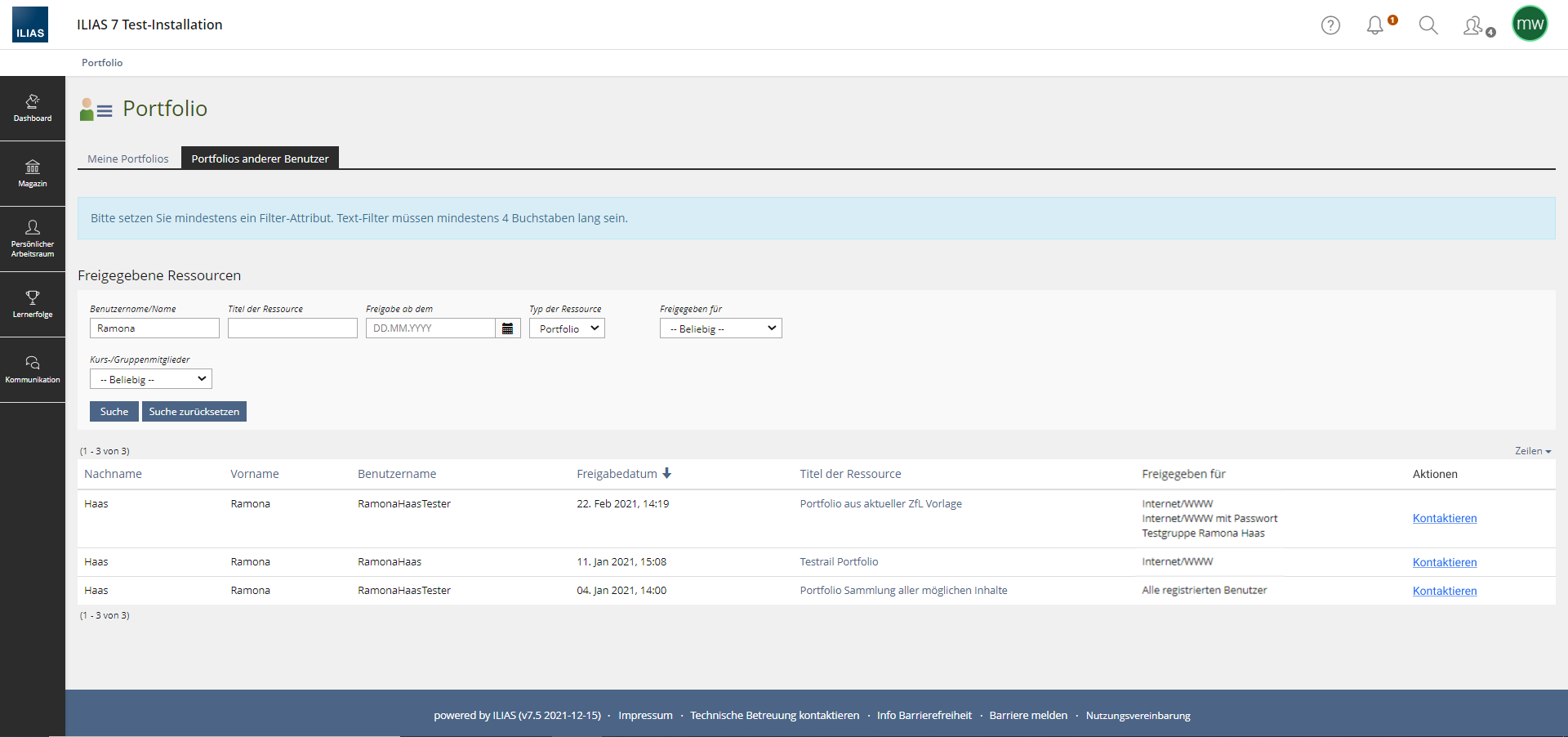Open Lernerfolge trophy icon
This screenshot has width=1568, height=737.
coord(33,303)
